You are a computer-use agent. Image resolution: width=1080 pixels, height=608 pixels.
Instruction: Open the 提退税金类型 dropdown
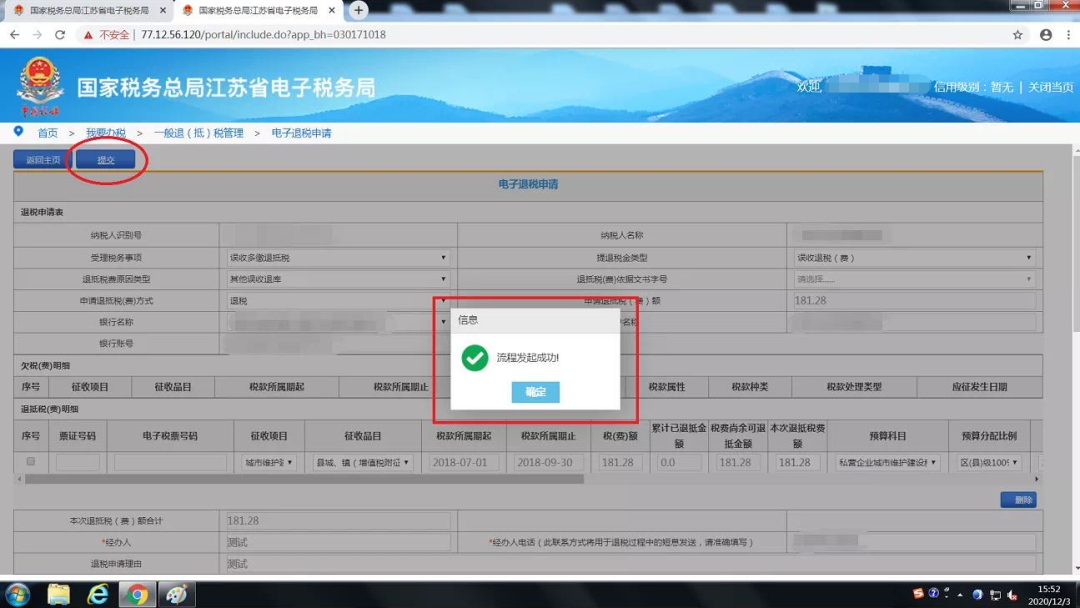914,258
